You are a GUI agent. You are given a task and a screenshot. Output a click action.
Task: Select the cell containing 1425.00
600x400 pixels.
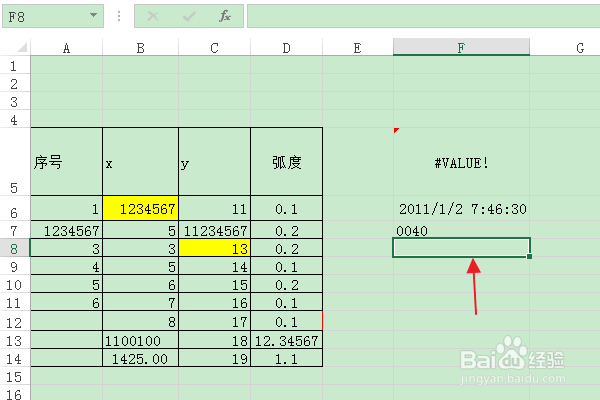(x=140, y=358)
